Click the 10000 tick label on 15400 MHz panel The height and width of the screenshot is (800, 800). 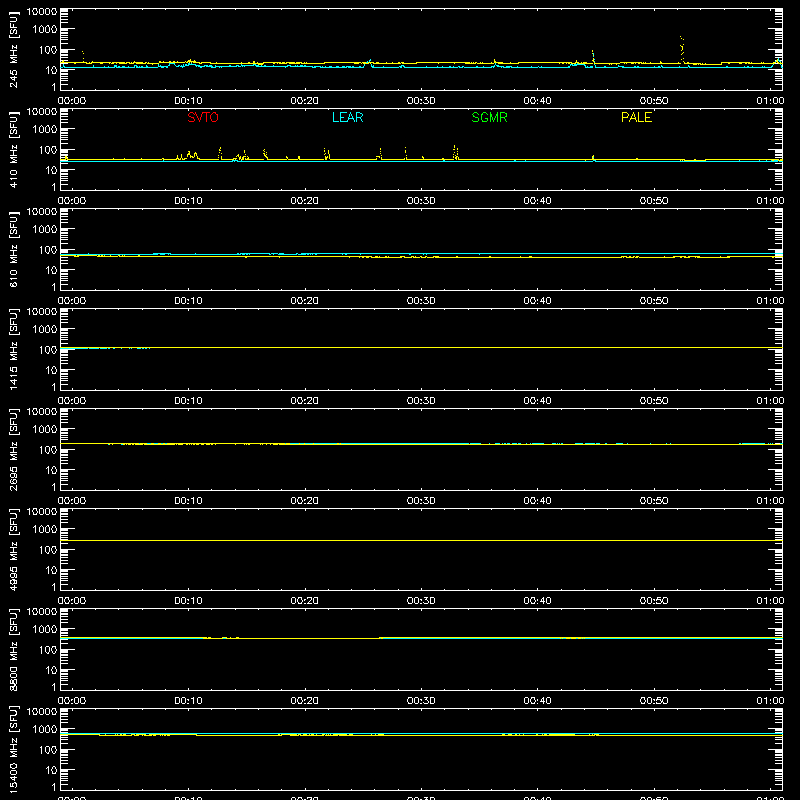pos(42,712)
